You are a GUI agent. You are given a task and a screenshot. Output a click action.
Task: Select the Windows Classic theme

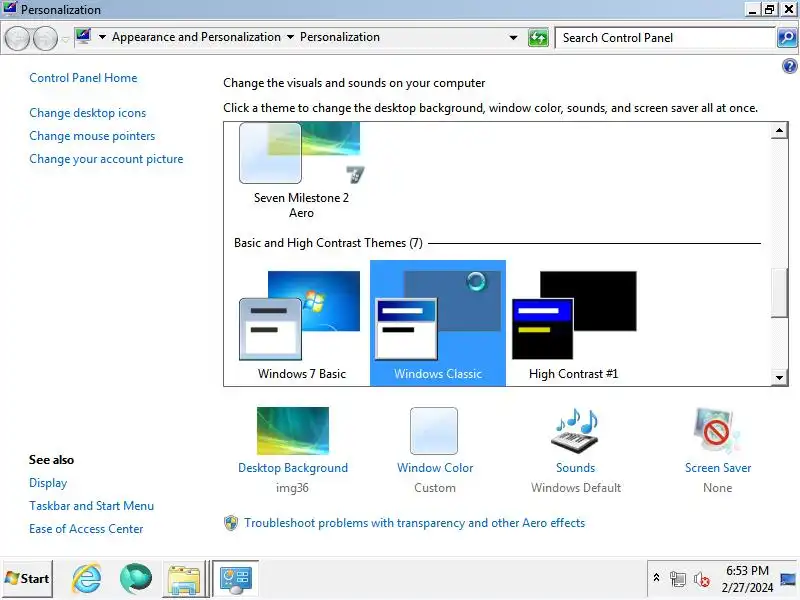click(438, 323)
